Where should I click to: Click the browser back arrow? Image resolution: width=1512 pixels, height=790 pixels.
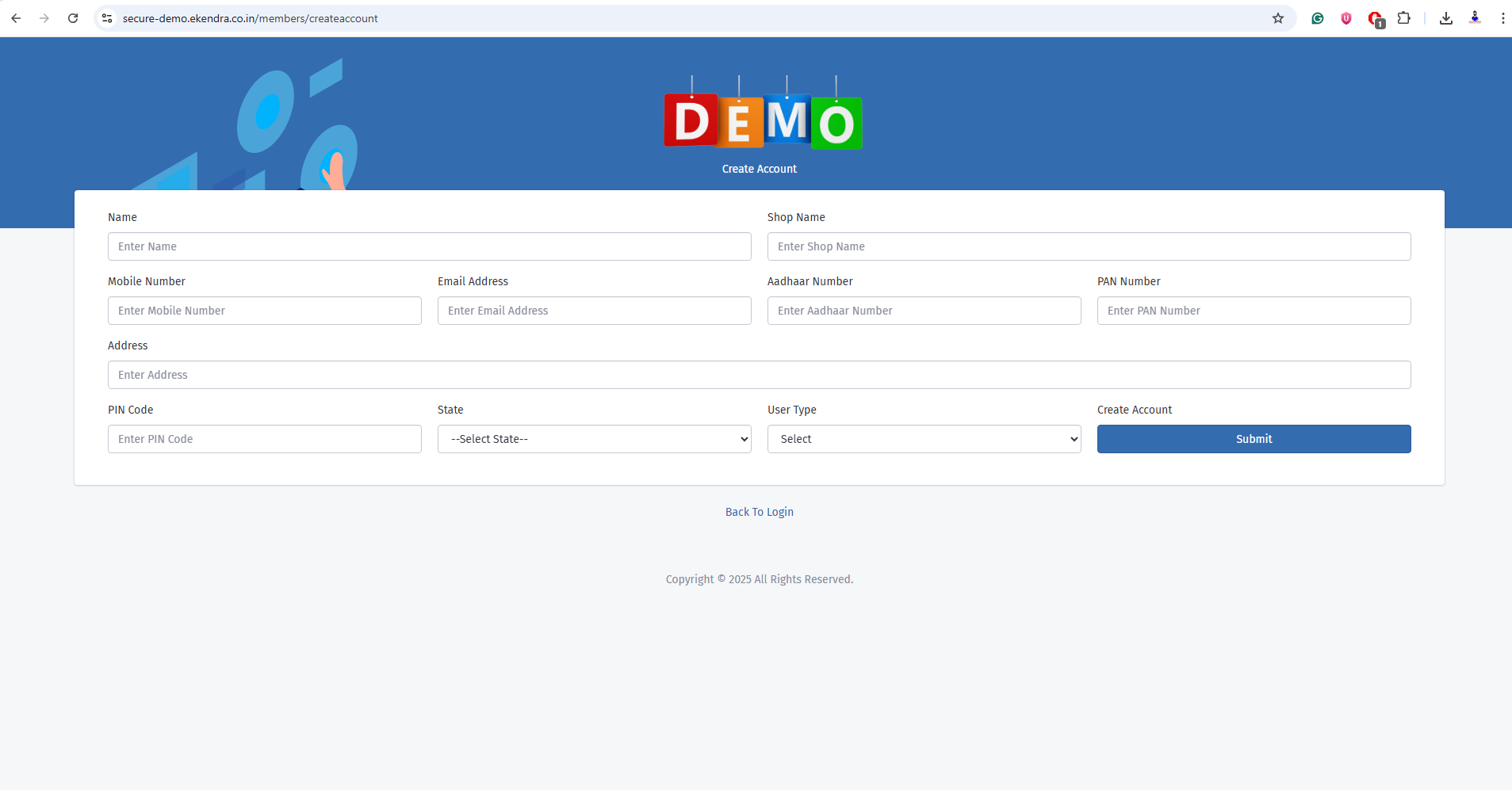16,18
